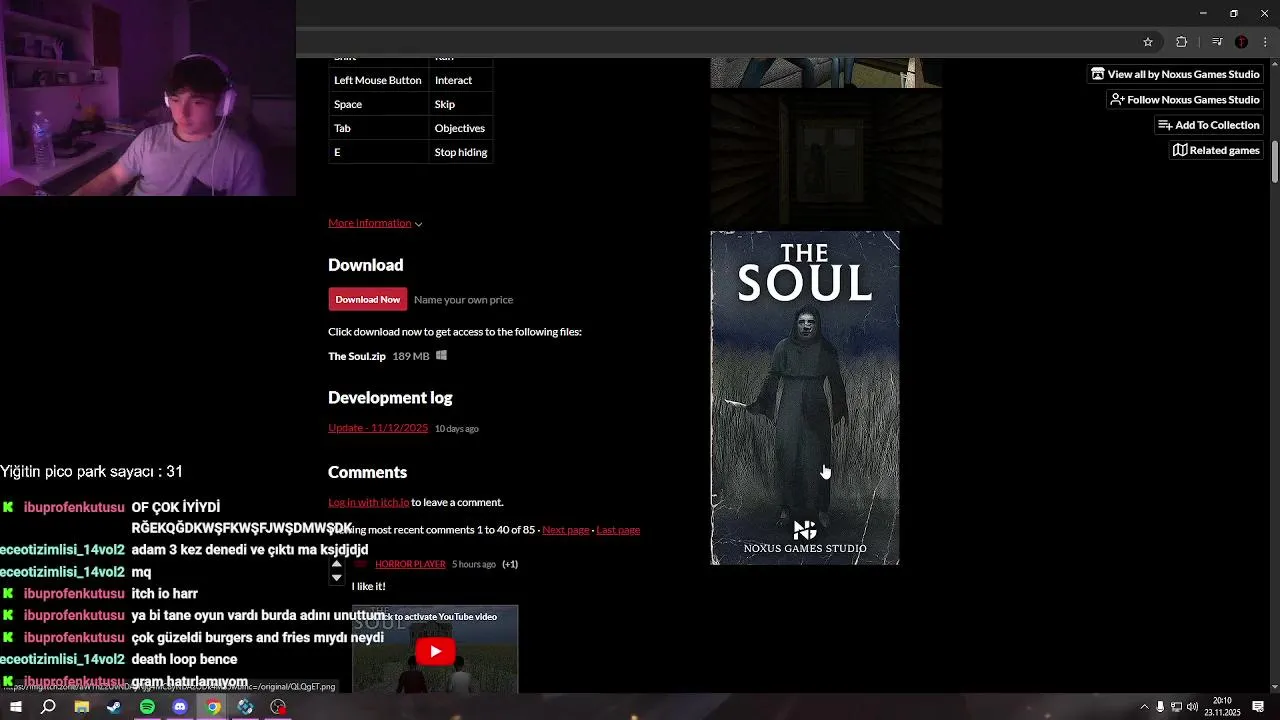This screenshot has height=720, width=1280.
Task: Open the blue diamond taskbar app
Action: (245, 707)
